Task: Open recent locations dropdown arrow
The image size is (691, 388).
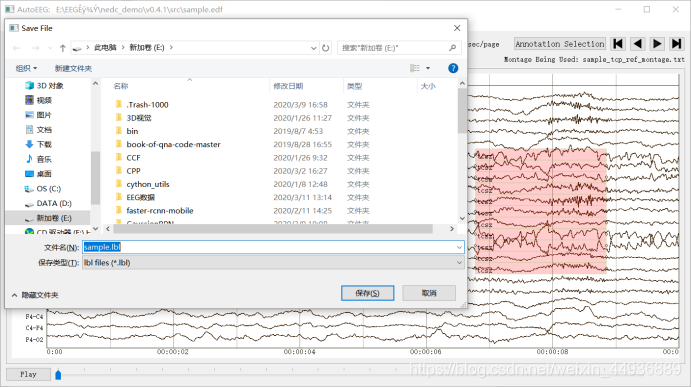Action: coord(50,48)
